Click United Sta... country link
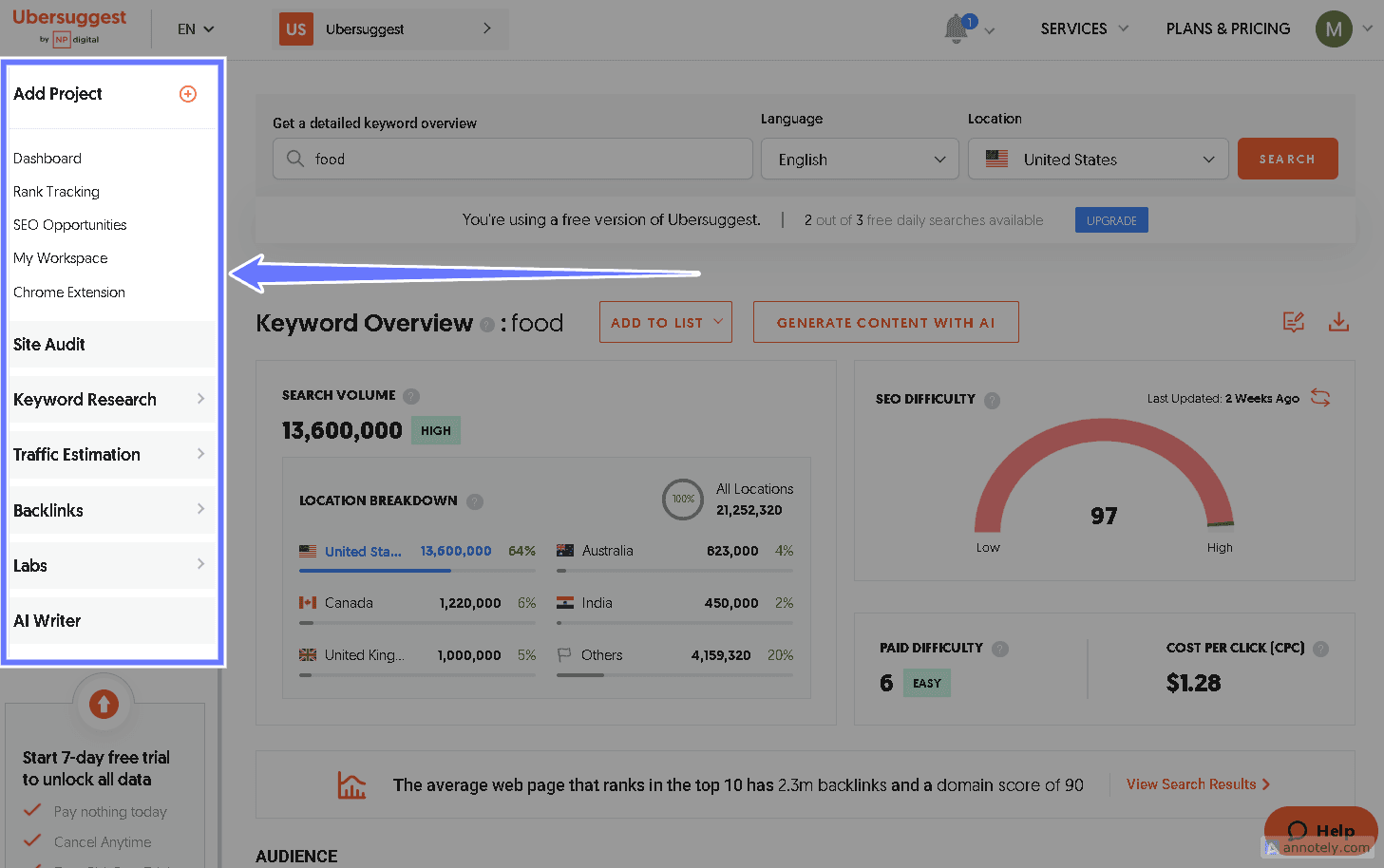The height and width of the screenshot is (868, 1384). (363, 552)
